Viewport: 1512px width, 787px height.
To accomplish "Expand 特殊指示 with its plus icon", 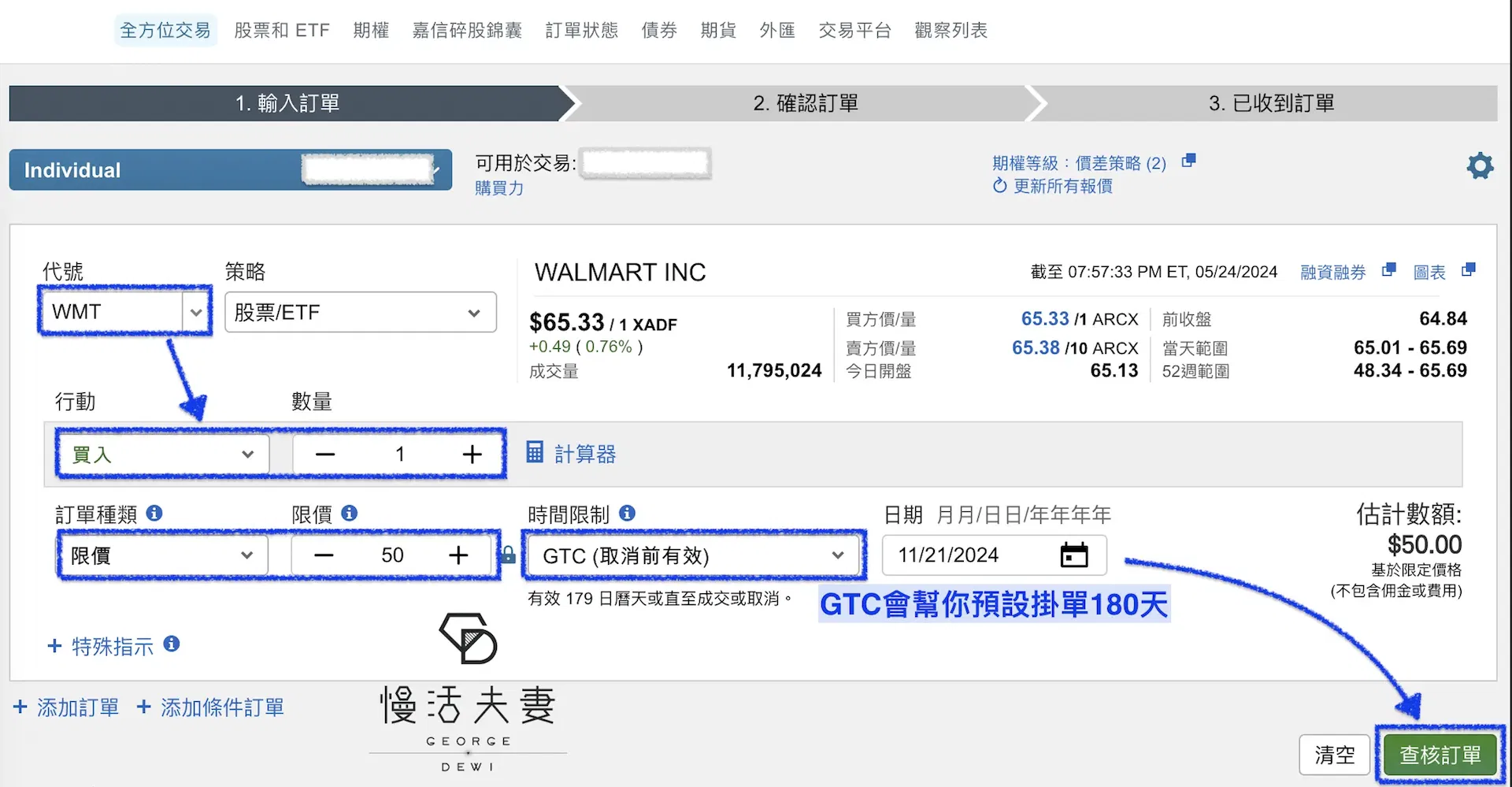I will (x=54, y=646).
